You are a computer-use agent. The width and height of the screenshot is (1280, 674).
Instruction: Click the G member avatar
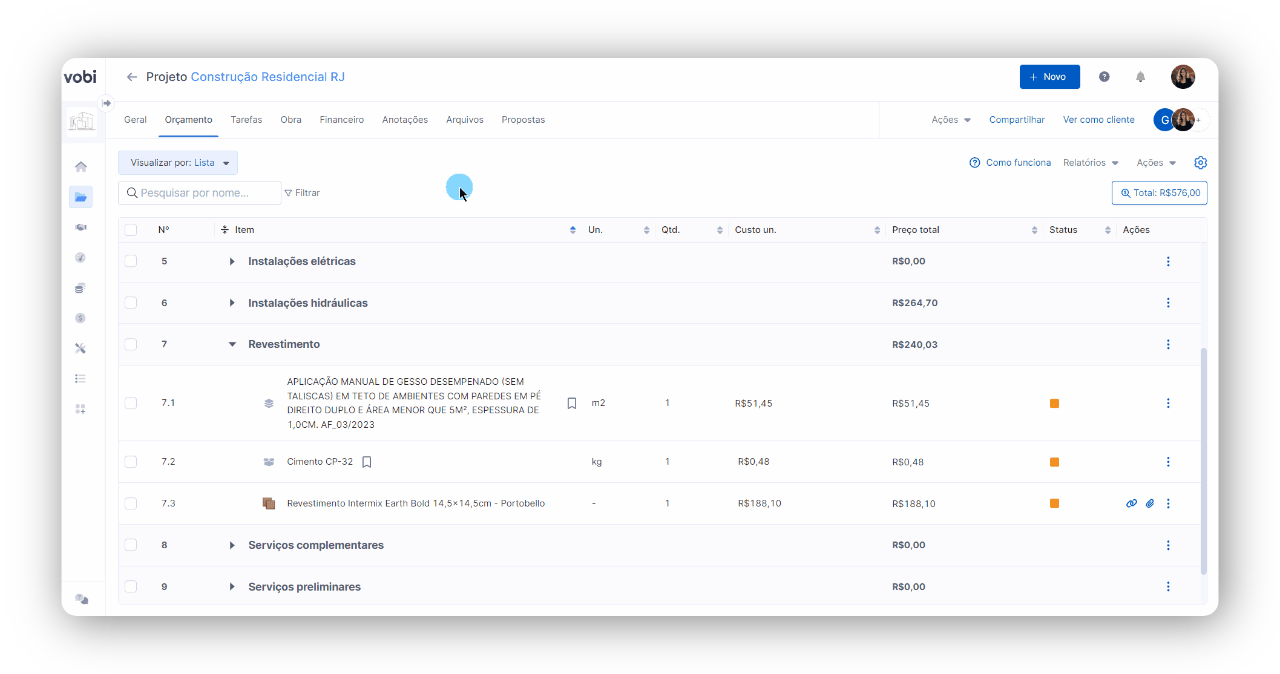1164,120
